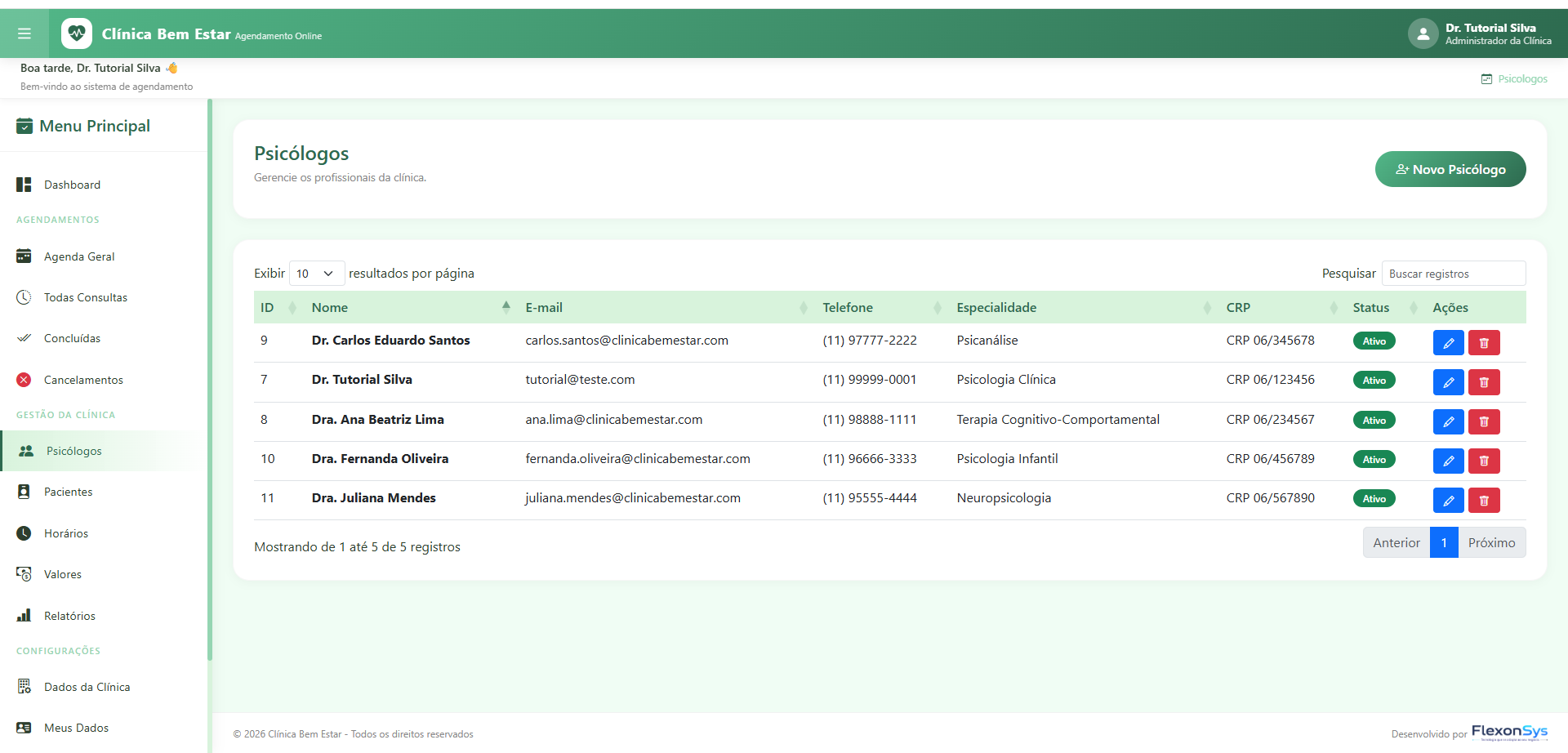Click edit pencil for Dra. Fernanda Oliveira
Viewport: 1568px width, 753px height.
pyautogui.click(x=1448, y=461)
